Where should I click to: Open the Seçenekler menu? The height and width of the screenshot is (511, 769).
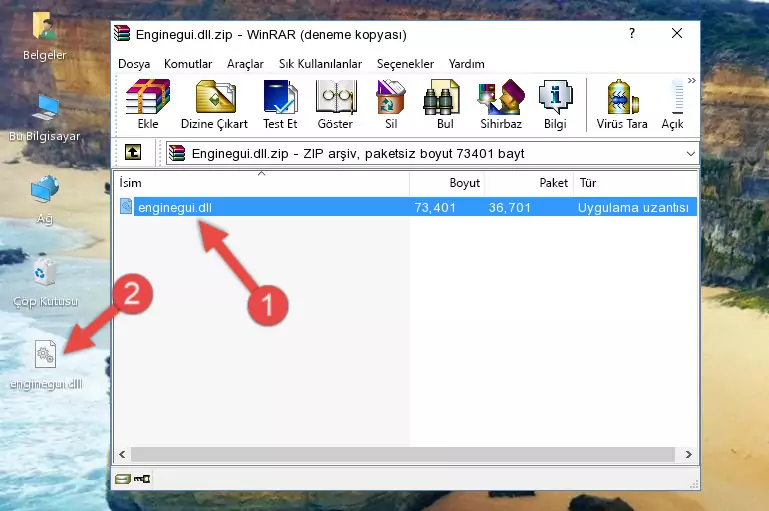(405, 64)
